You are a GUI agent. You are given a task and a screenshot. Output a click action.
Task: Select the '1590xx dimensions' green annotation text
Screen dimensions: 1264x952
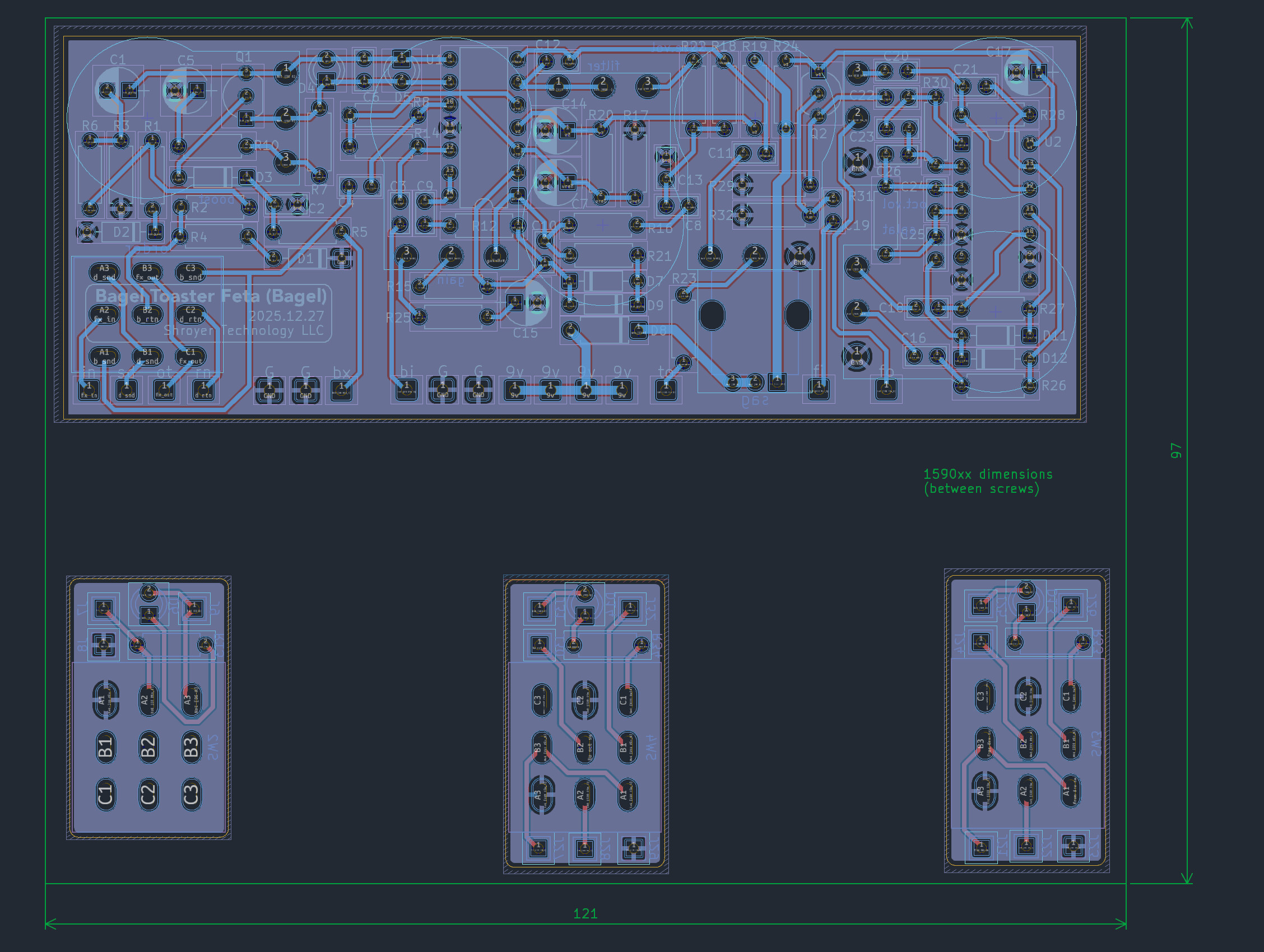coord(987,474)
